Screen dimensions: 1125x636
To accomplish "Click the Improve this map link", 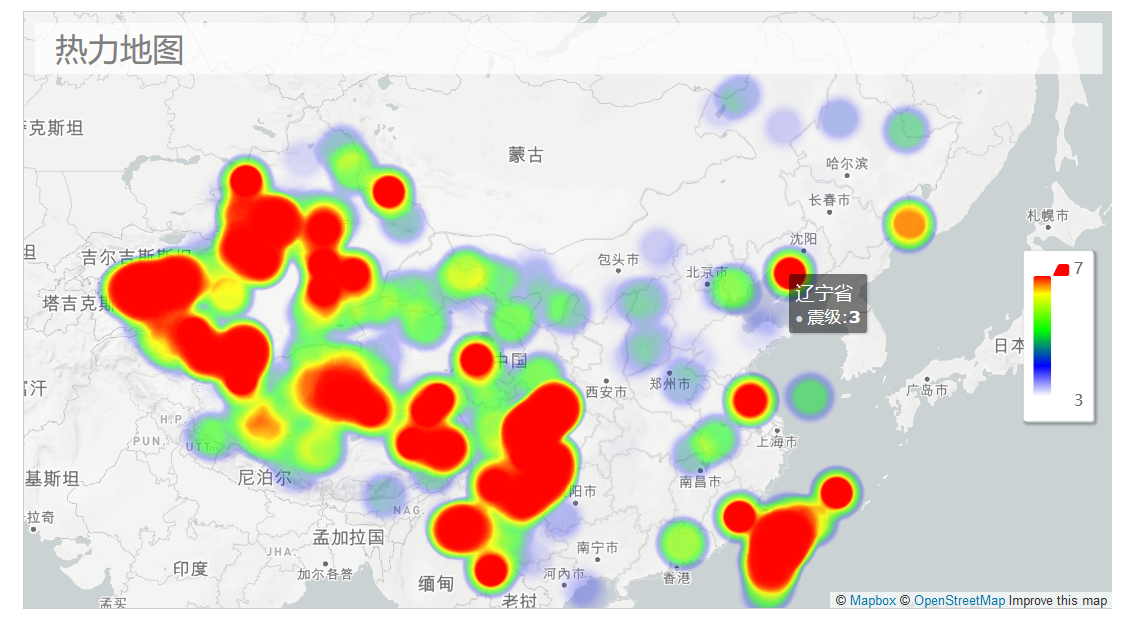I will point(1058,601).
